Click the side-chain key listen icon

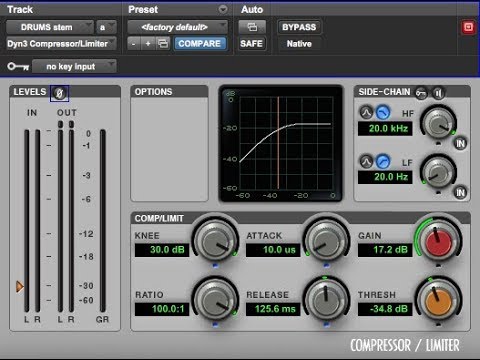tap(421, 93)
